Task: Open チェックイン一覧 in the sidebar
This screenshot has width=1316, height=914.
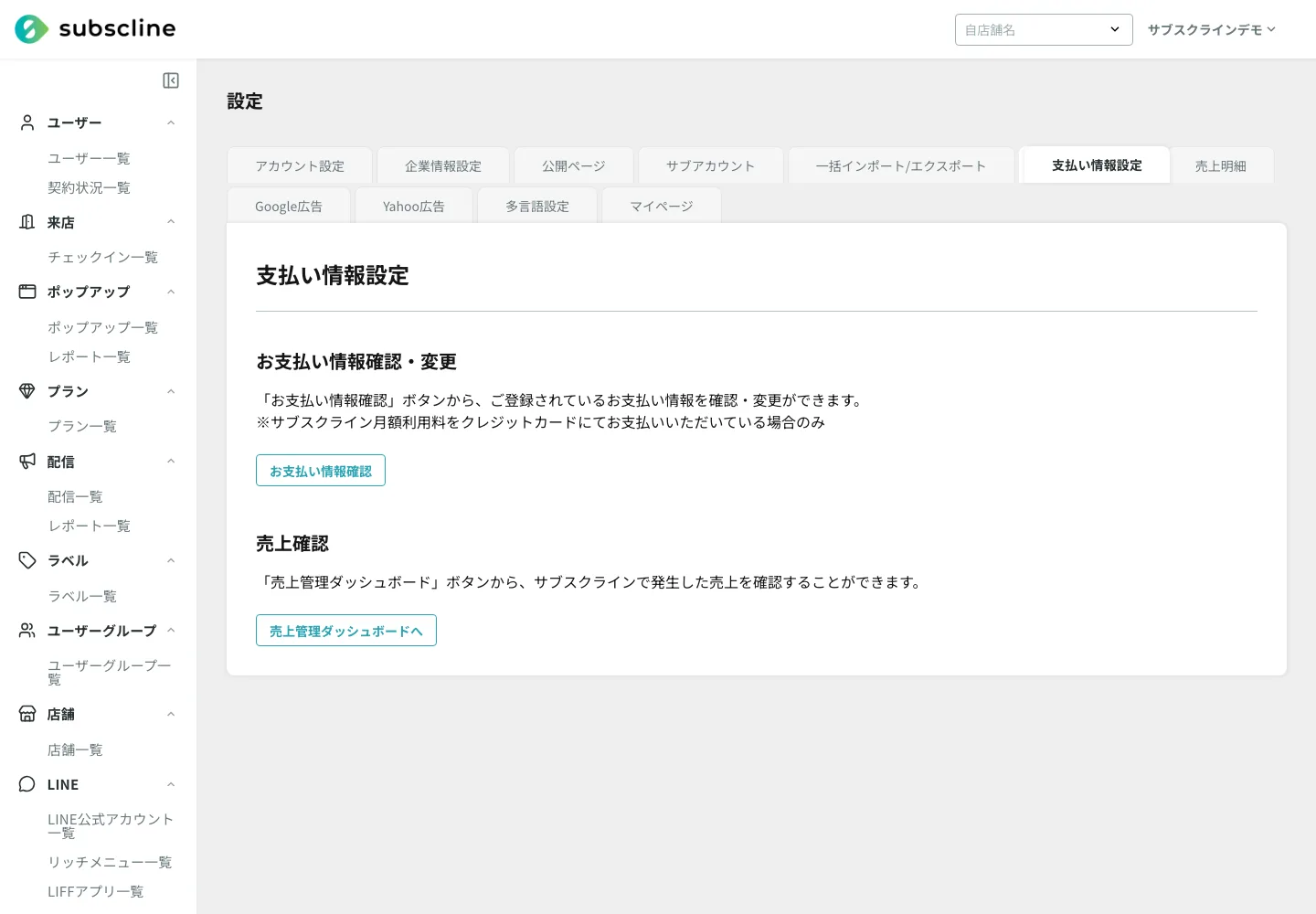Action: tap(102, 257)
